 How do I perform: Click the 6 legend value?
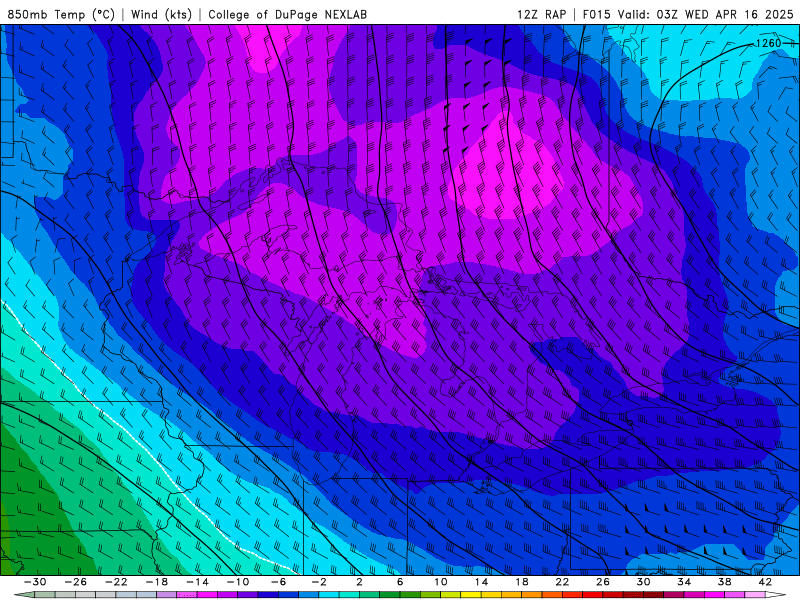pyautogui.click(x=400, y=582)
